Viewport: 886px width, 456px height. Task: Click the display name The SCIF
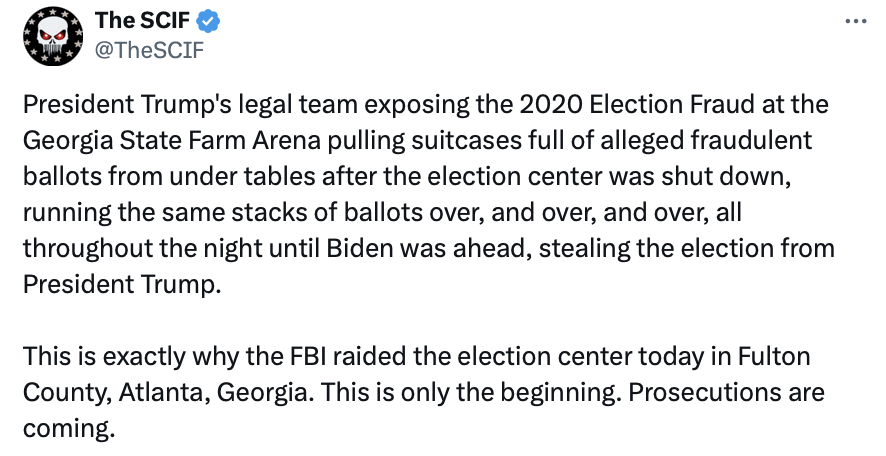tap(129, 22)
